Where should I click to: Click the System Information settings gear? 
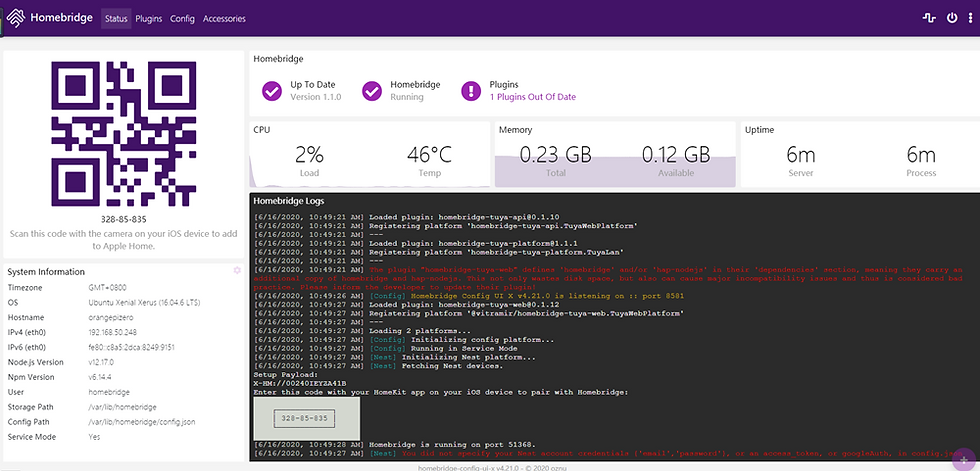237,270
